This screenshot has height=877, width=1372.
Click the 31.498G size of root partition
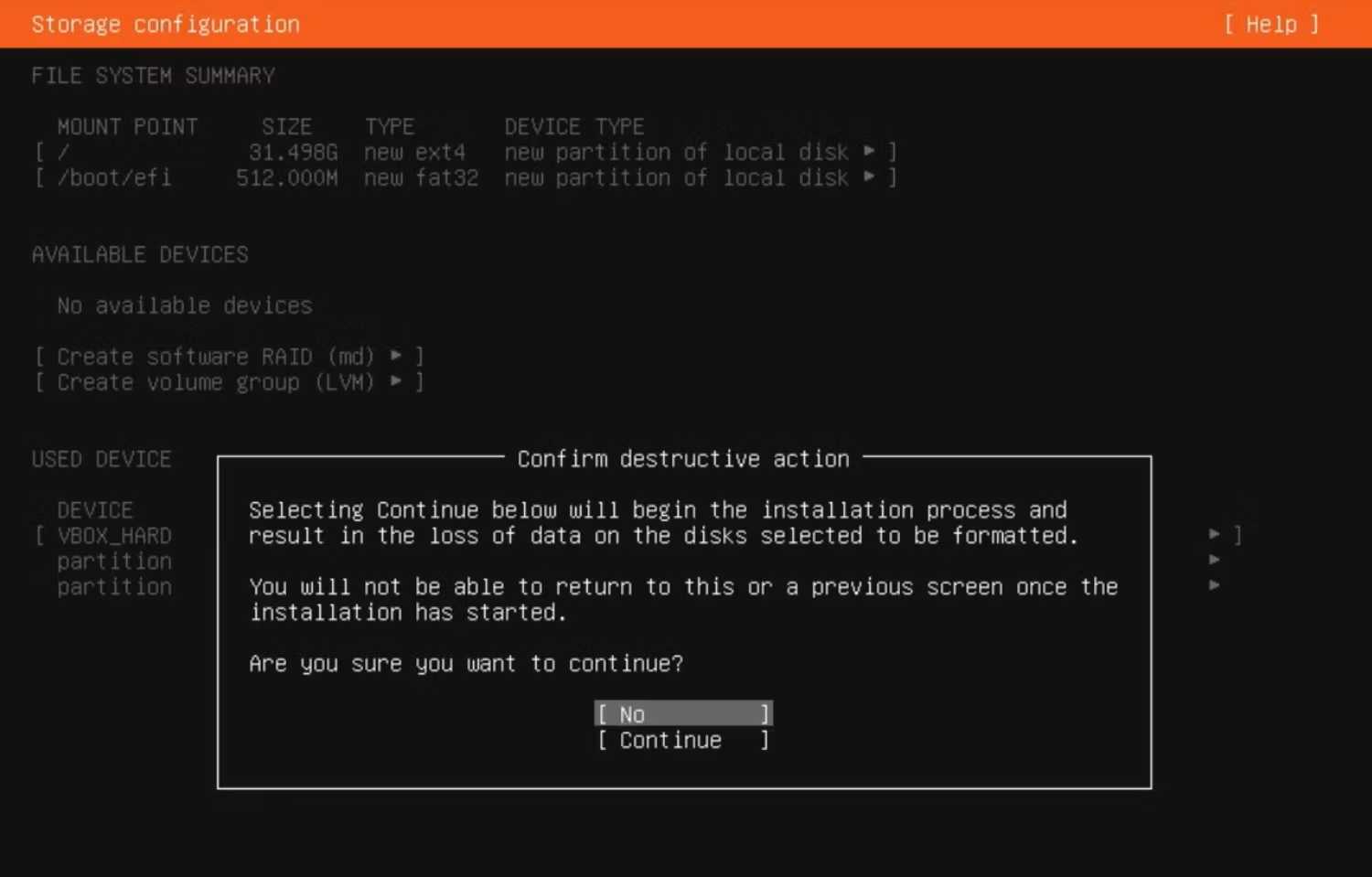[293, 152]
